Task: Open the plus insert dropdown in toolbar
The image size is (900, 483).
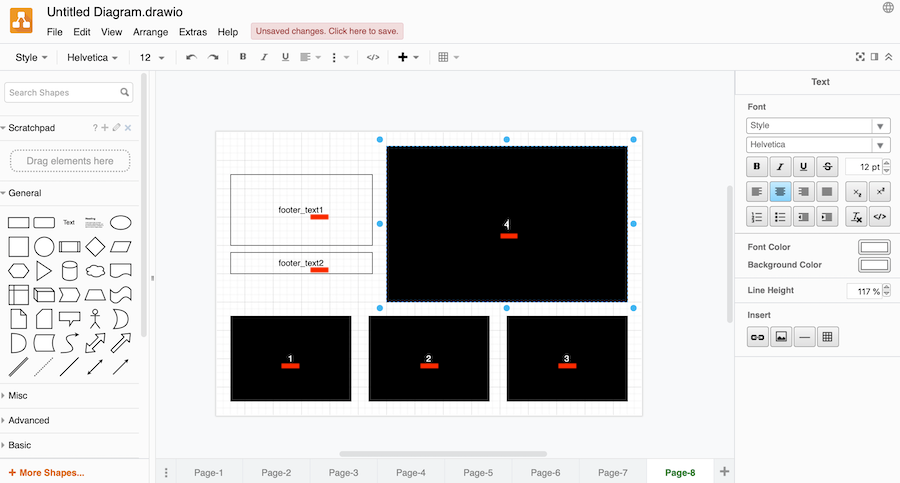Action: click(x=408, y=57)
